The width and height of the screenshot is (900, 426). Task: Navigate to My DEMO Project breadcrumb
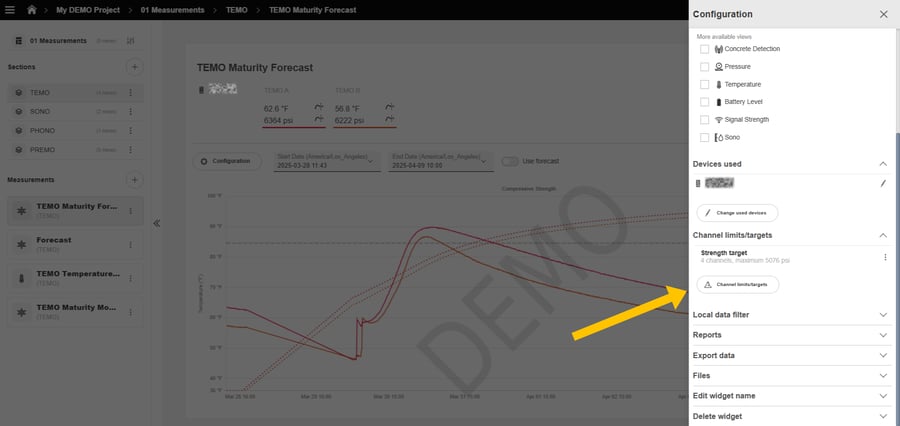(x=87, y=10)
